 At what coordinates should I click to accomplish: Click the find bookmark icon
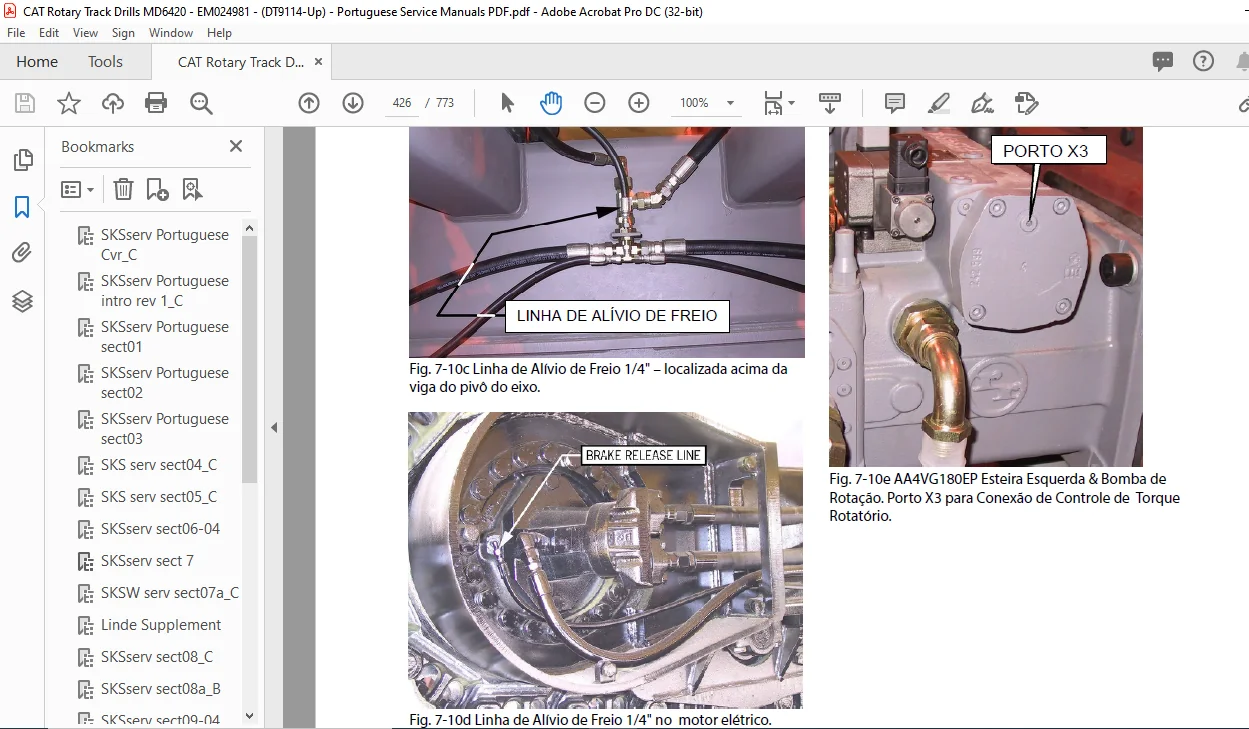coord(192,189)
